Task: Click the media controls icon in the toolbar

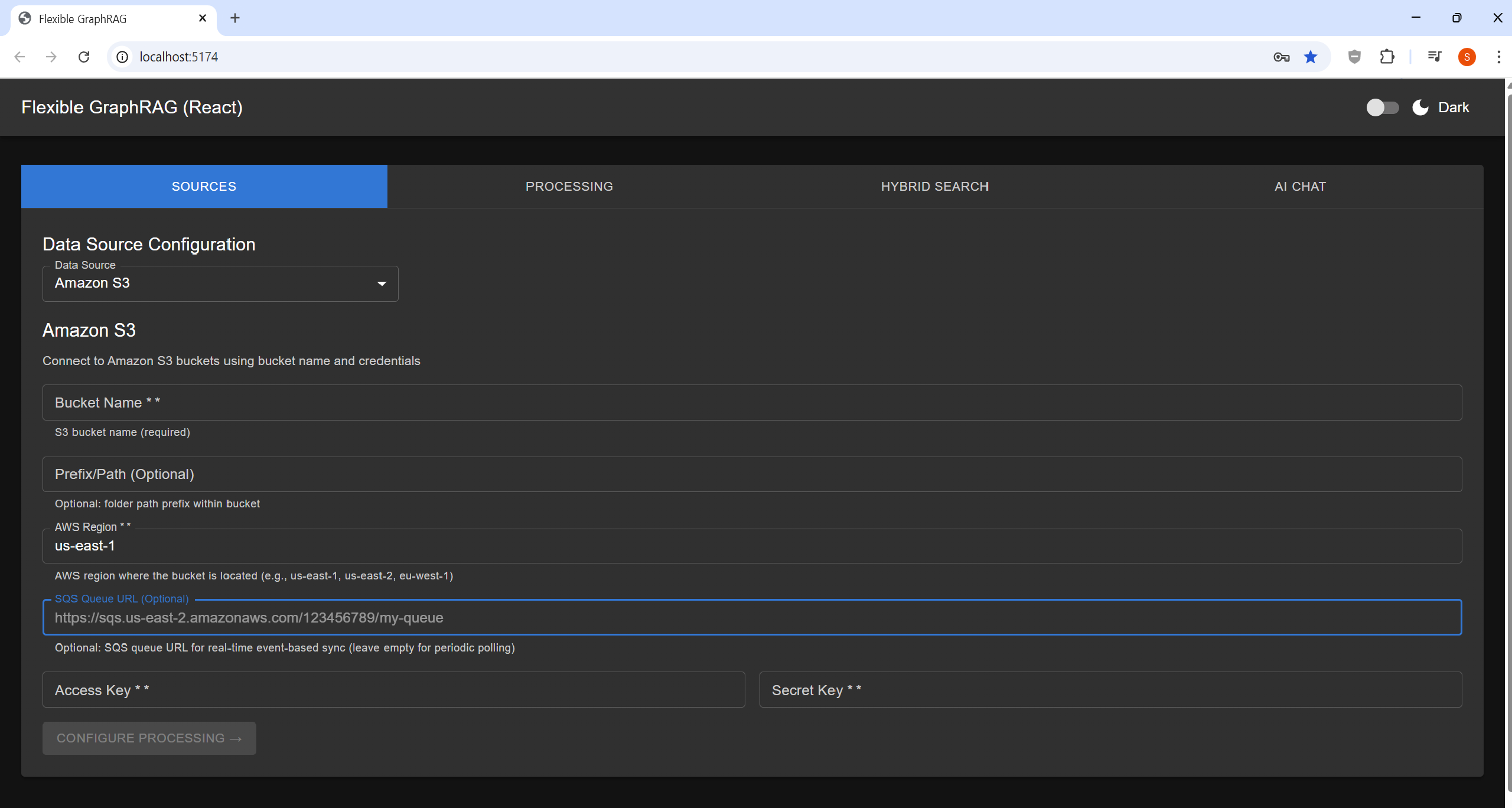Action: tap(1435, 57)
